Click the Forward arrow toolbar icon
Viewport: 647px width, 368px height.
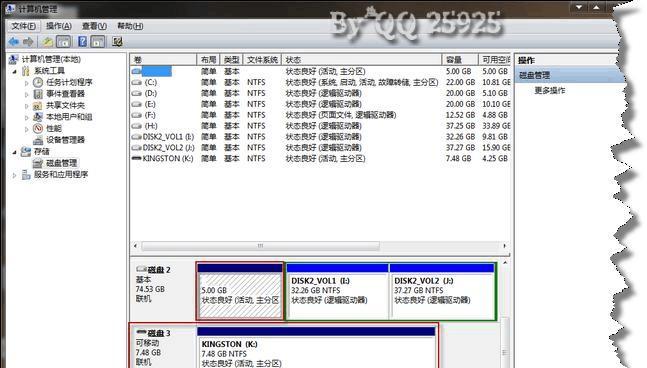pyautogui.click(x=28, y=42)
